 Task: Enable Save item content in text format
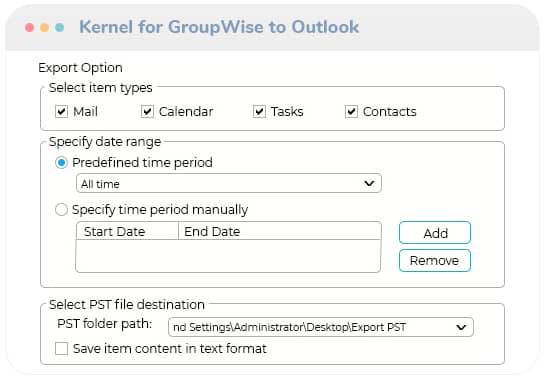(62, 348)
